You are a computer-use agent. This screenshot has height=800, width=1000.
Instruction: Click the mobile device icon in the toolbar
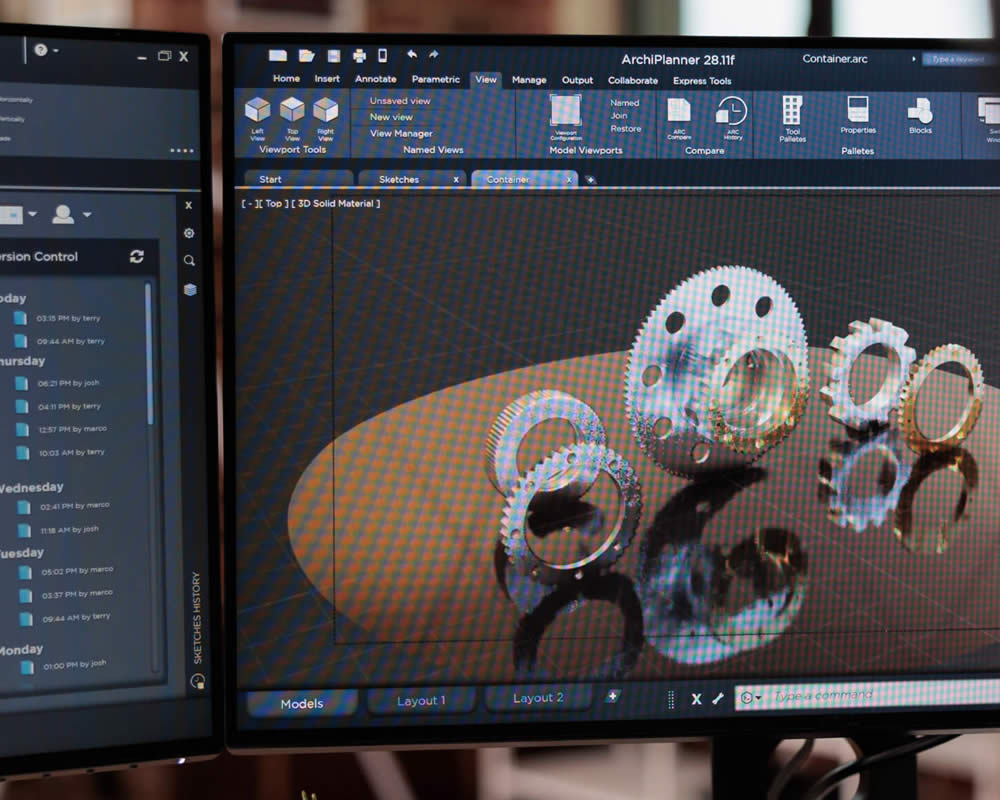[x=383, y=56]
